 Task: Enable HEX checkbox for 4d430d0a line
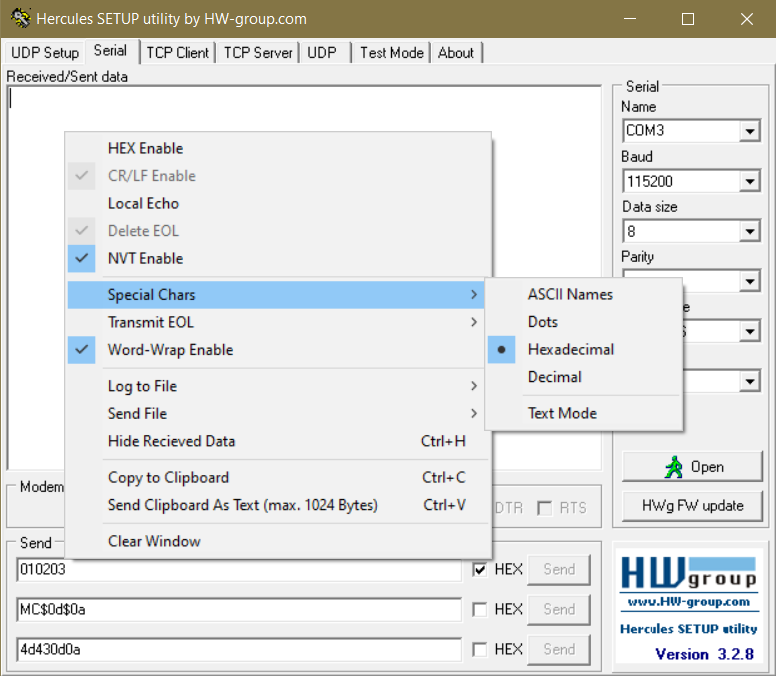479,649
